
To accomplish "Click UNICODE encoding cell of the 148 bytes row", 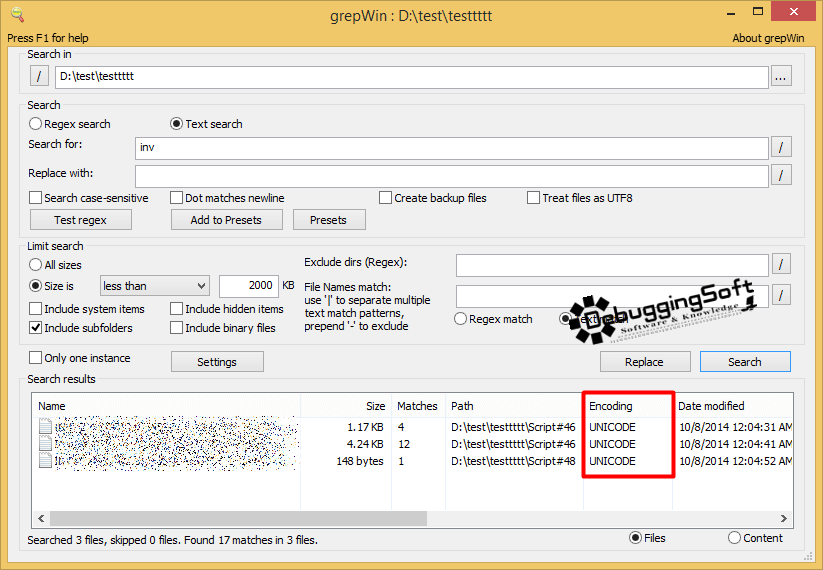I will click(x=612, y=461).
